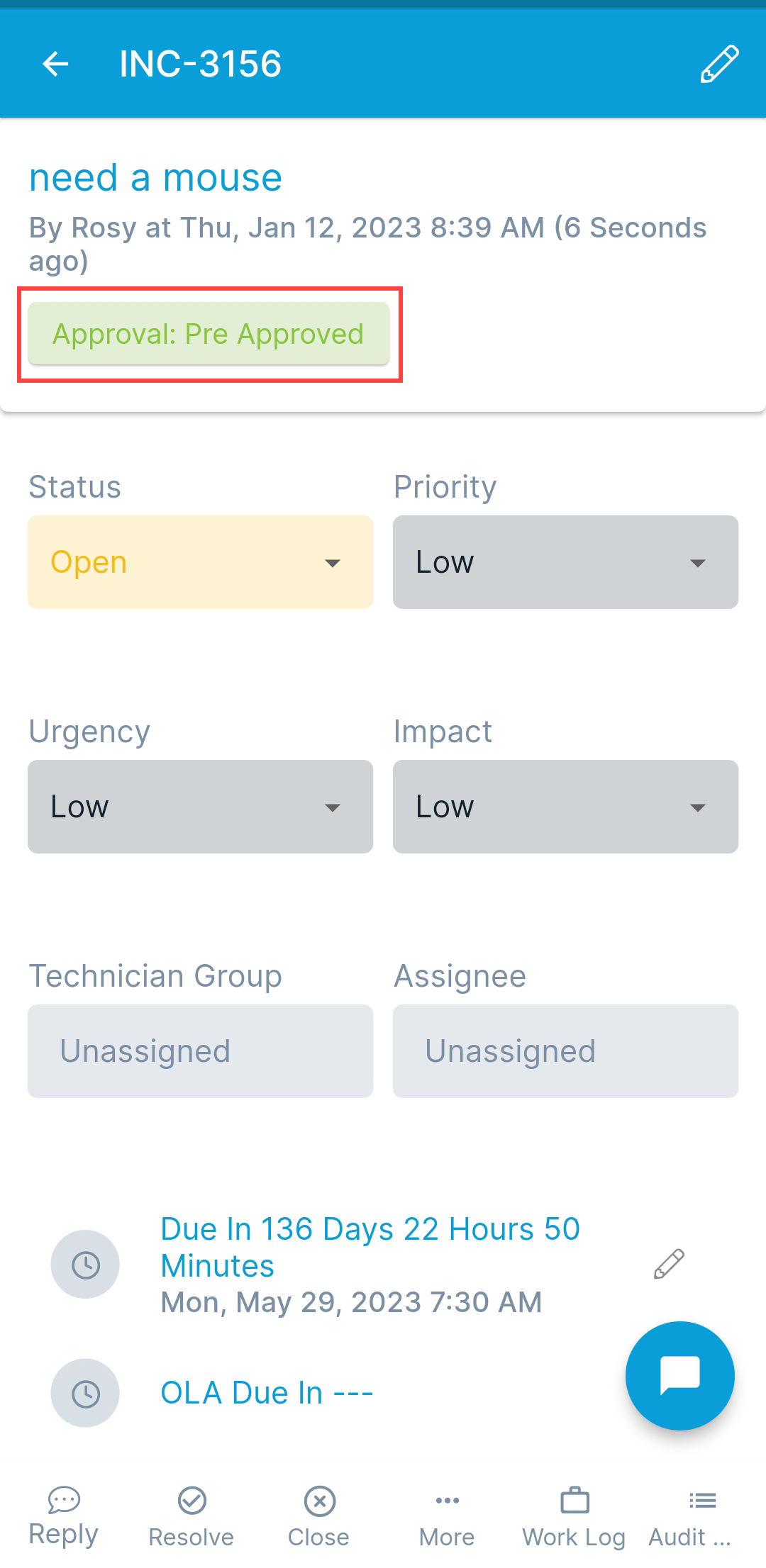Select the Assignee Unassigned field
The width and height of the screenshot is (766, 1568).
coord(565,1051)
